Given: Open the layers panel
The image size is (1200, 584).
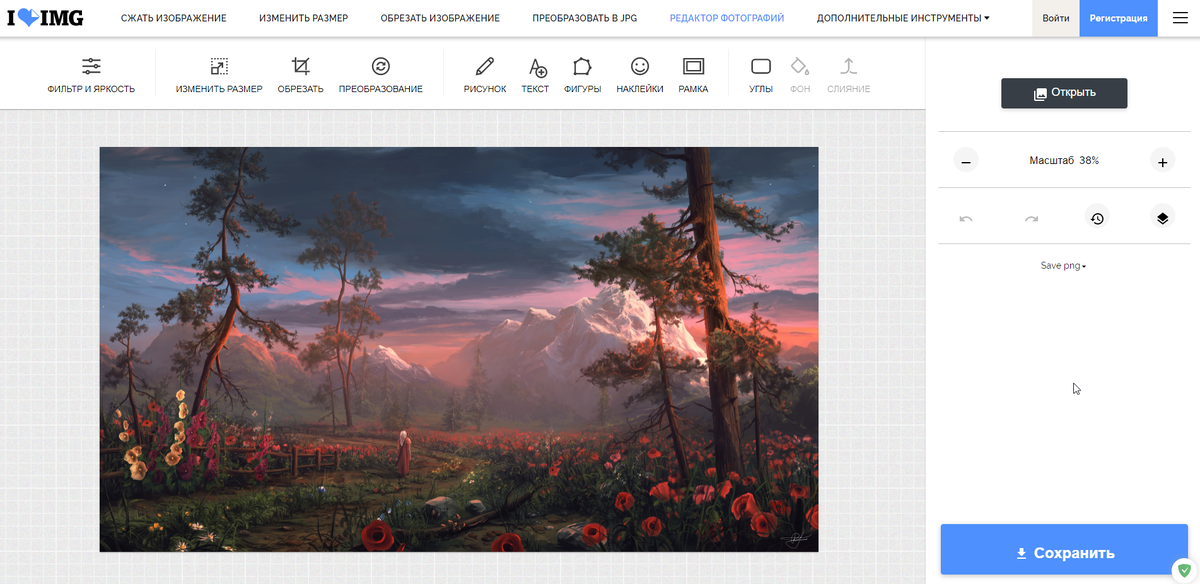Looking at the screenshot, I should 1162,217.
